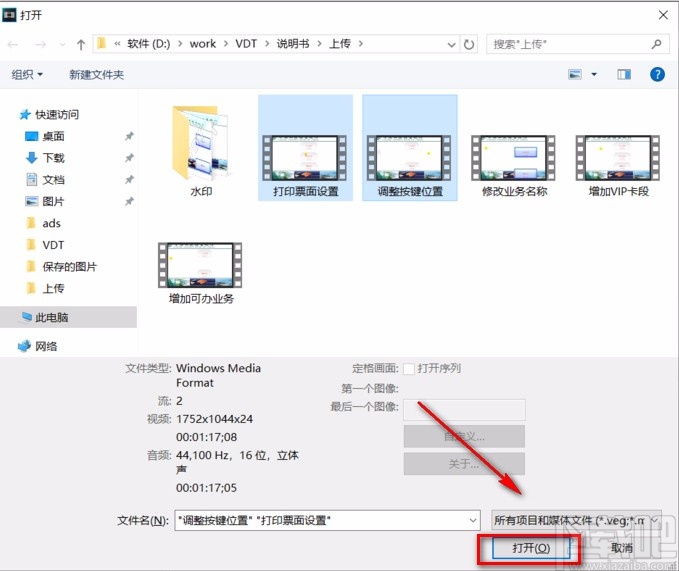Enable the 打开序列 checkbox

pos(408,369)
